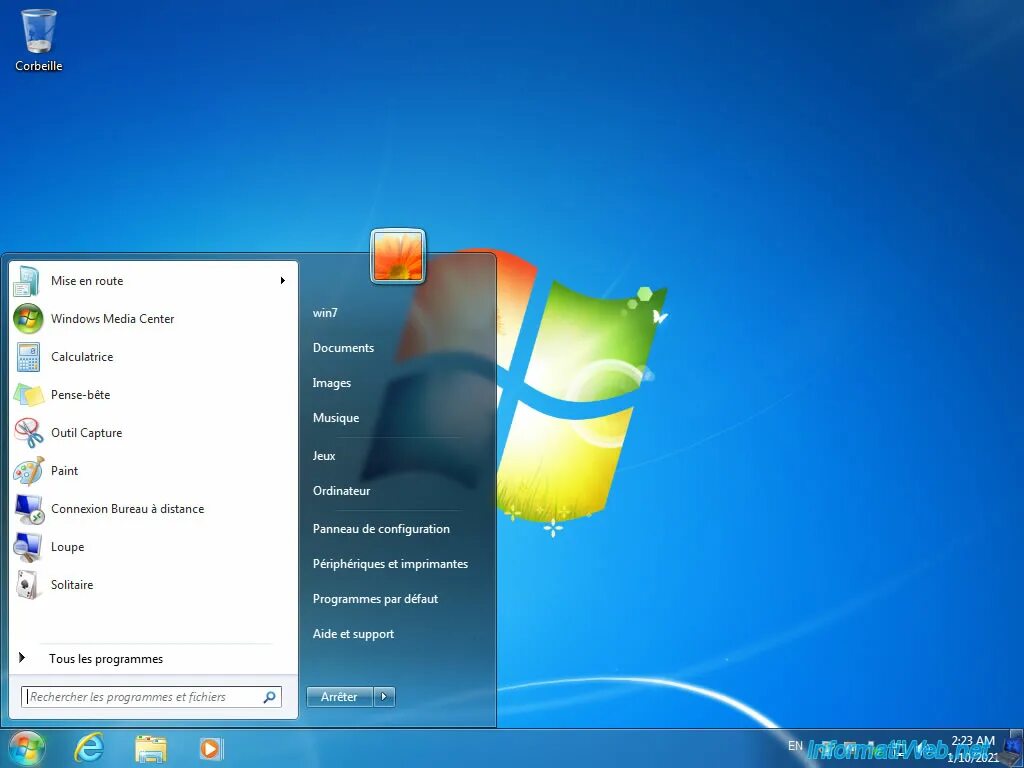The height and width of the screenshot is (768, 1024).
Task: Open the Solitaire card game icon
Action: (x=28, y=584)
